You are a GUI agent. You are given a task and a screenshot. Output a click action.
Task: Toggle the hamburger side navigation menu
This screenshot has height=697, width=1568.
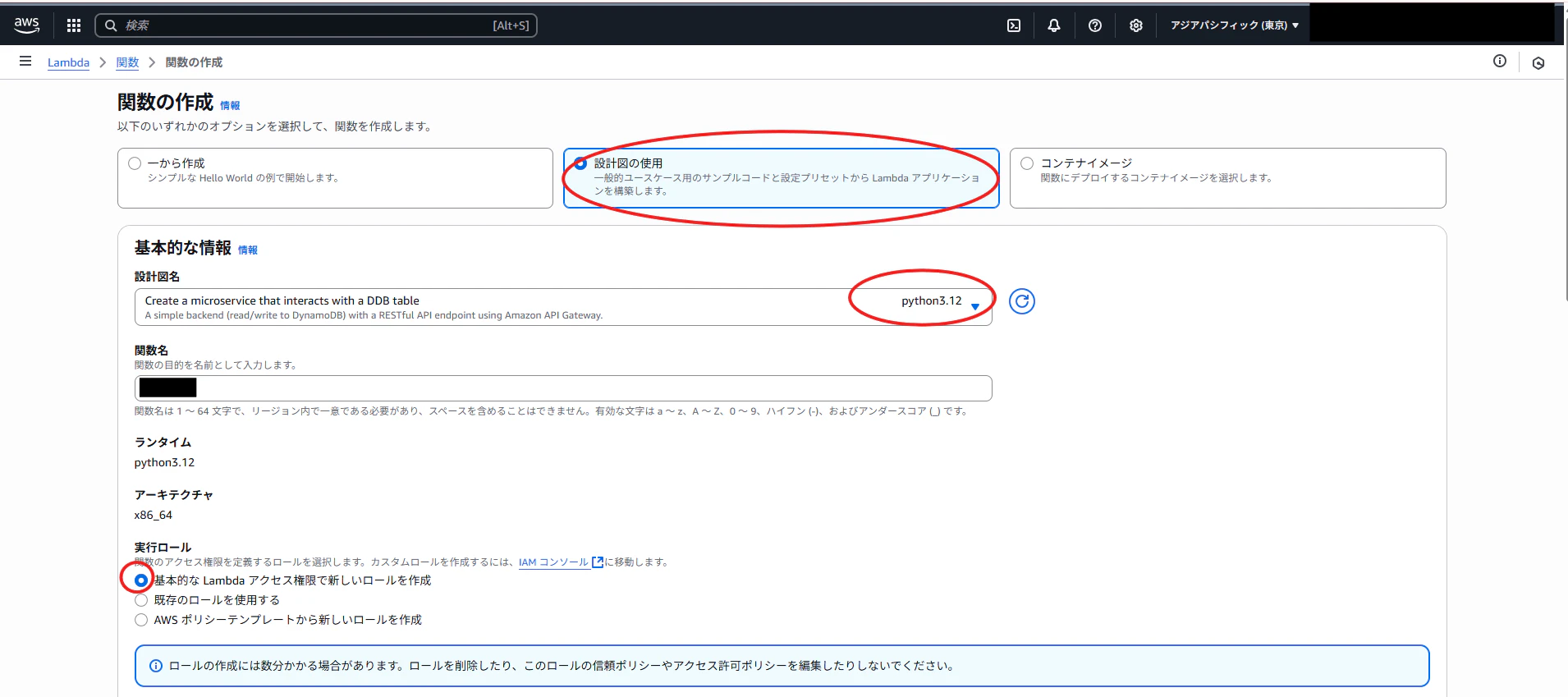(25, 62)
